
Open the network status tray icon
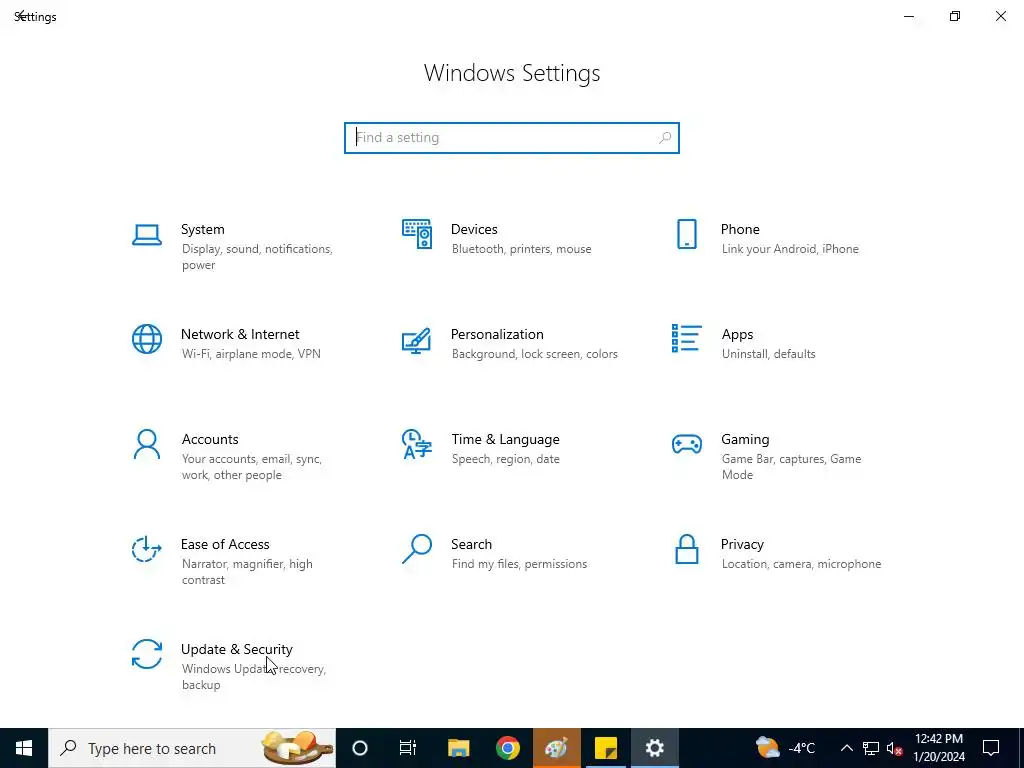click(x=871, y=748)
